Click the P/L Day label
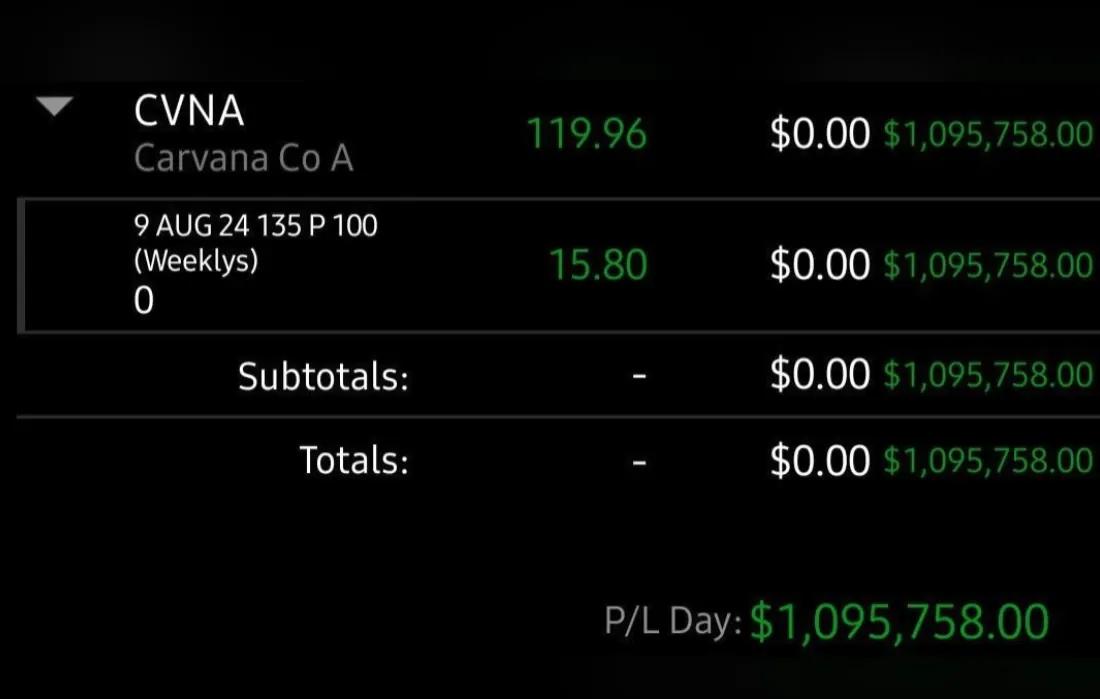Screen dimensions: 1100x699 coord(673,621)
